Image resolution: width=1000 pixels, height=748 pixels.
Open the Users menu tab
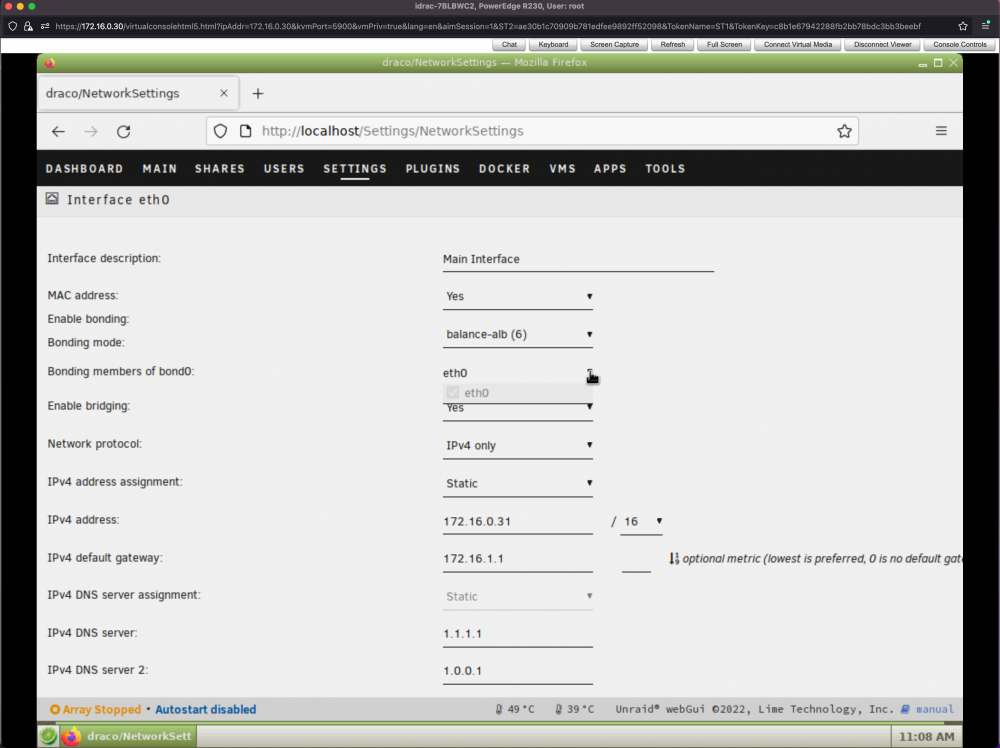(x=284, y=169)
